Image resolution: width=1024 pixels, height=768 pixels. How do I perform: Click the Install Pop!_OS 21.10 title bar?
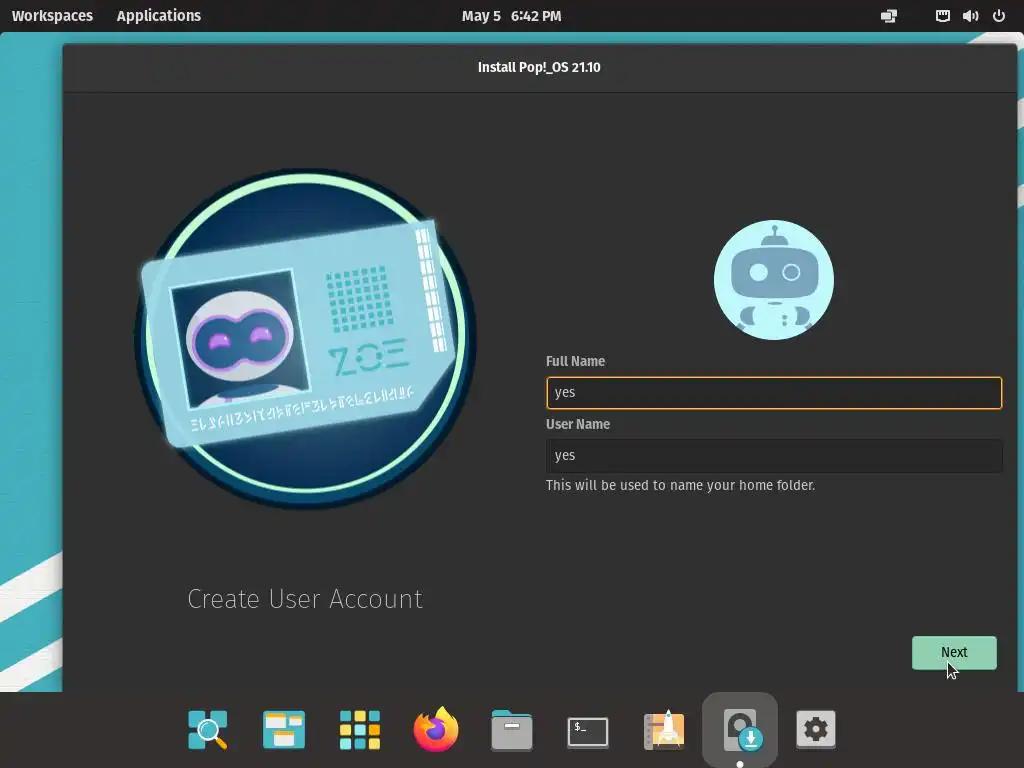click(539, 67)
